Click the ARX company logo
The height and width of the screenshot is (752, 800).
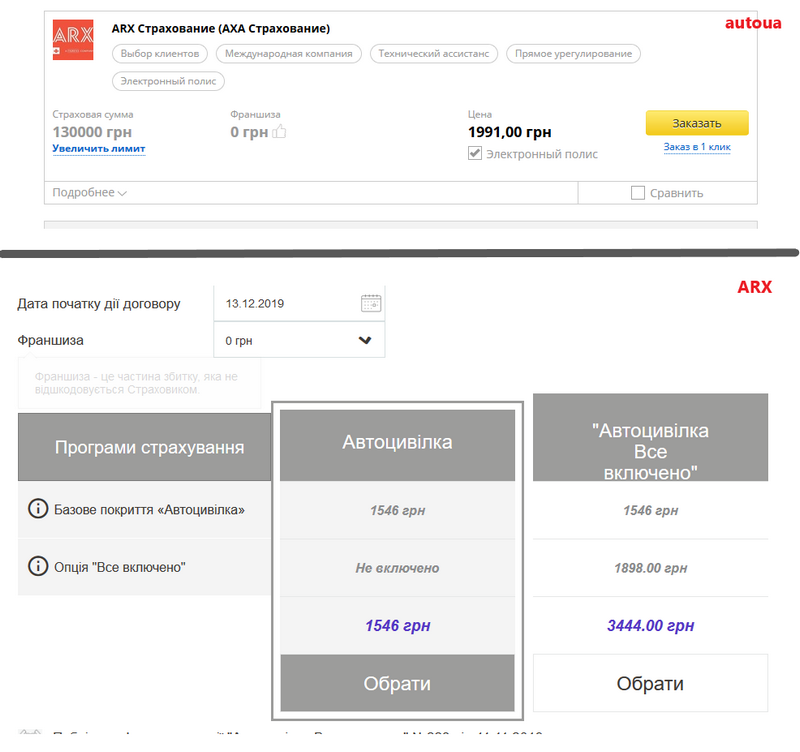(72, 40)
